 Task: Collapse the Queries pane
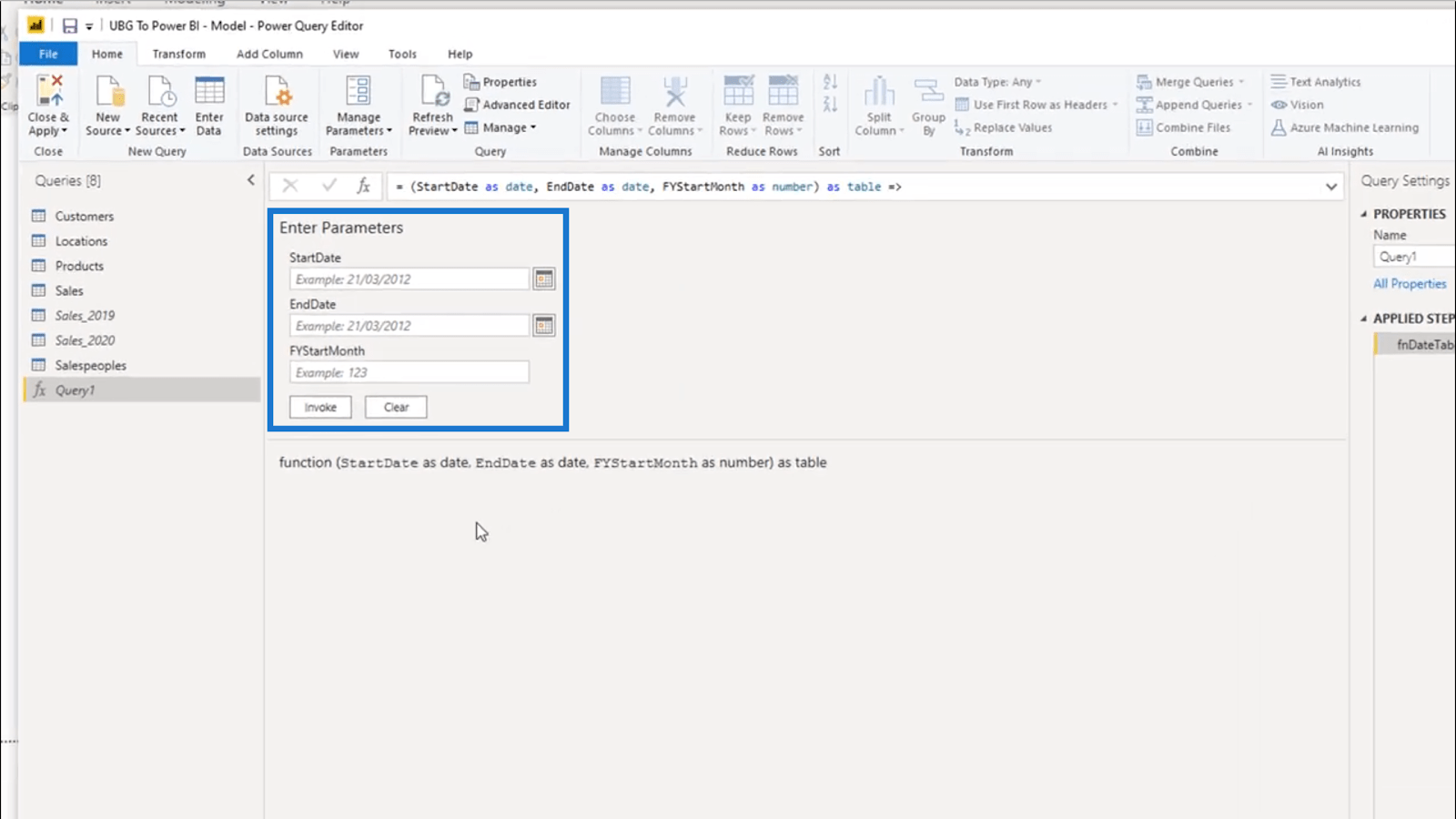(251, 180)
